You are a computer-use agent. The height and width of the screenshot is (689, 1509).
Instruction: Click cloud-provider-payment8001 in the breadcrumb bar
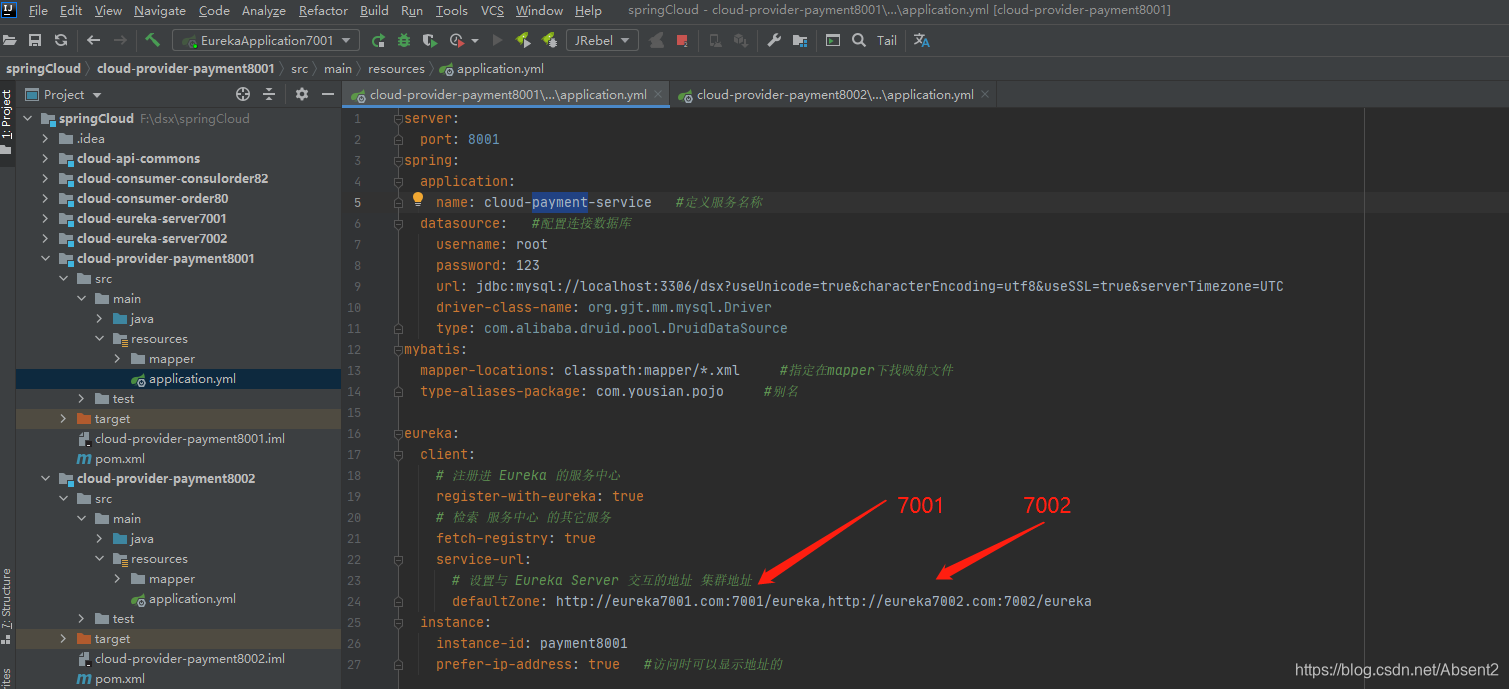coord(185,69)
